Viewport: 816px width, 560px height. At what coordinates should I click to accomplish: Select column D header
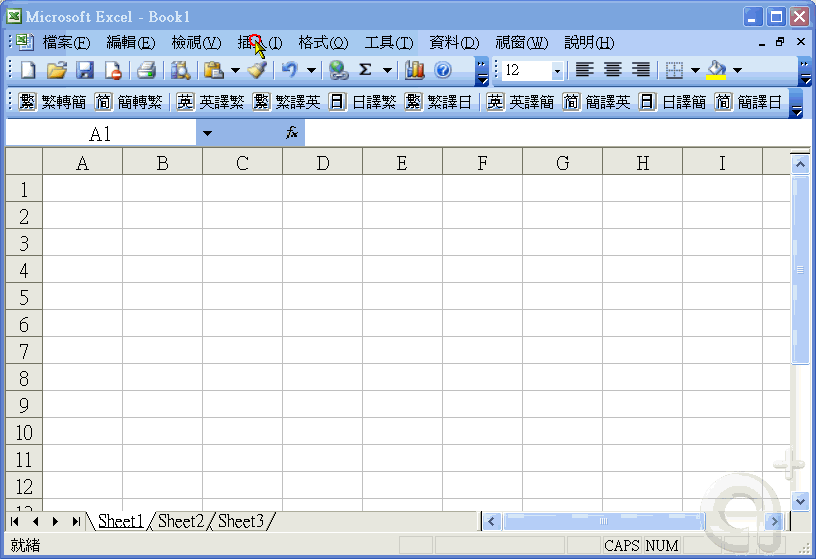click(322, 163)
